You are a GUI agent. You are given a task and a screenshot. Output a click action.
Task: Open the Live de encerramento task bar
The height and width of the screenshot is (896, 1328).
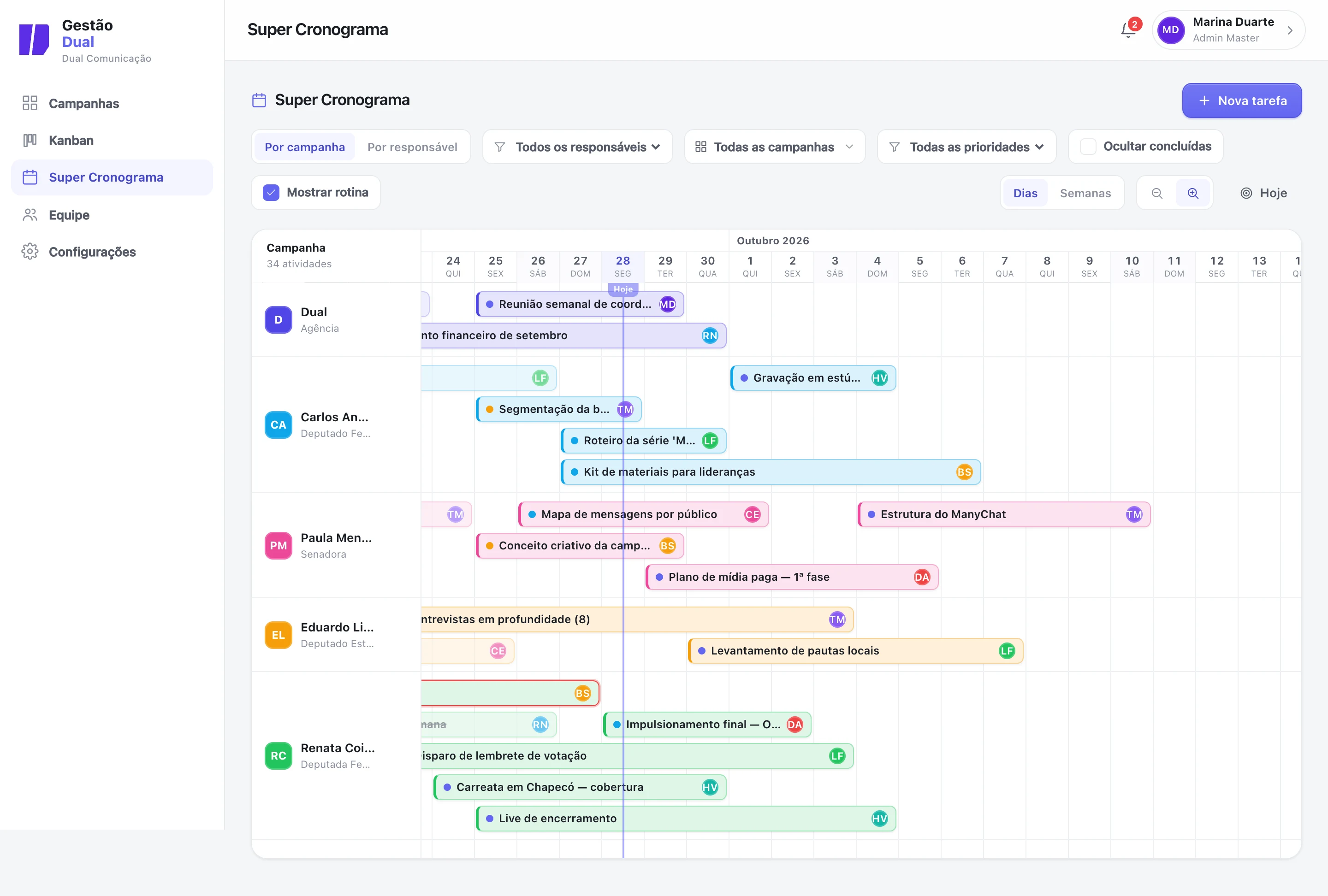tap(686, 819)
